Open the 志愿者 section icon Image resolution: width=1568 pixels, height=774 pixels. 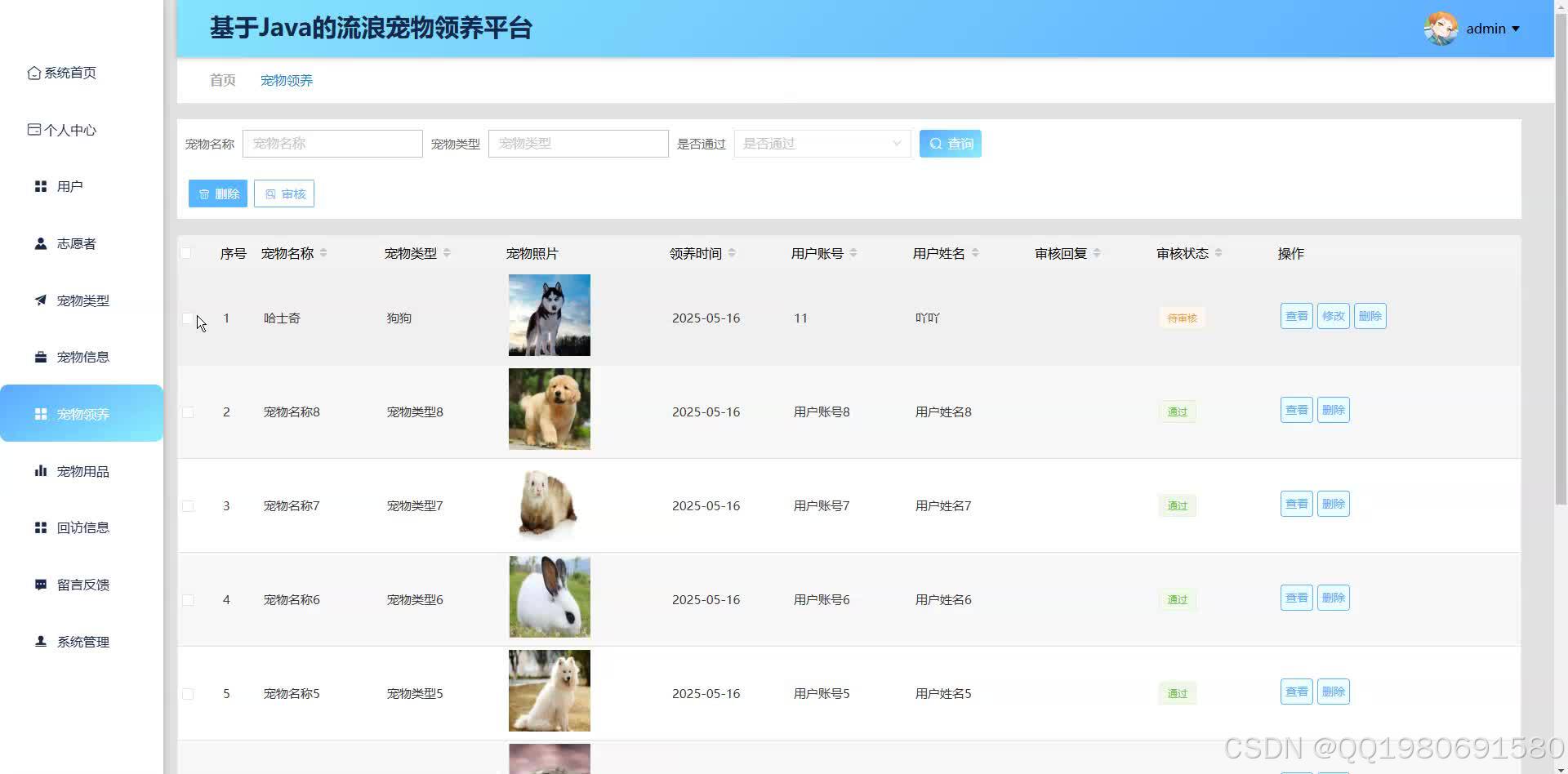tap(40, 243)
